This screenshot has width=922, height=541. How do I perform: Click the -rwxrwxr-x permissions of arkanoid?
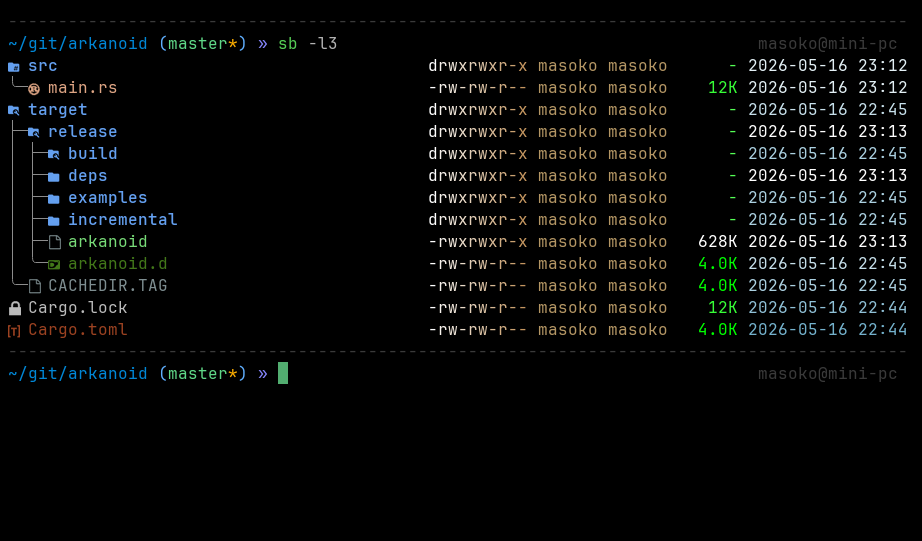(x=477, y=241)
